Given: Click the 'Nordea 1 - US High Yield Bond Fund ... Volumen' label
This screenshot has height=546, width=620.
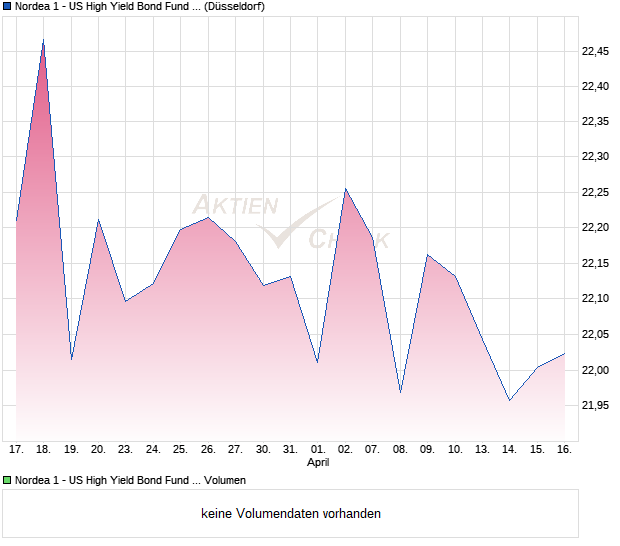Looking at the screenshot, I should [130, 480].
